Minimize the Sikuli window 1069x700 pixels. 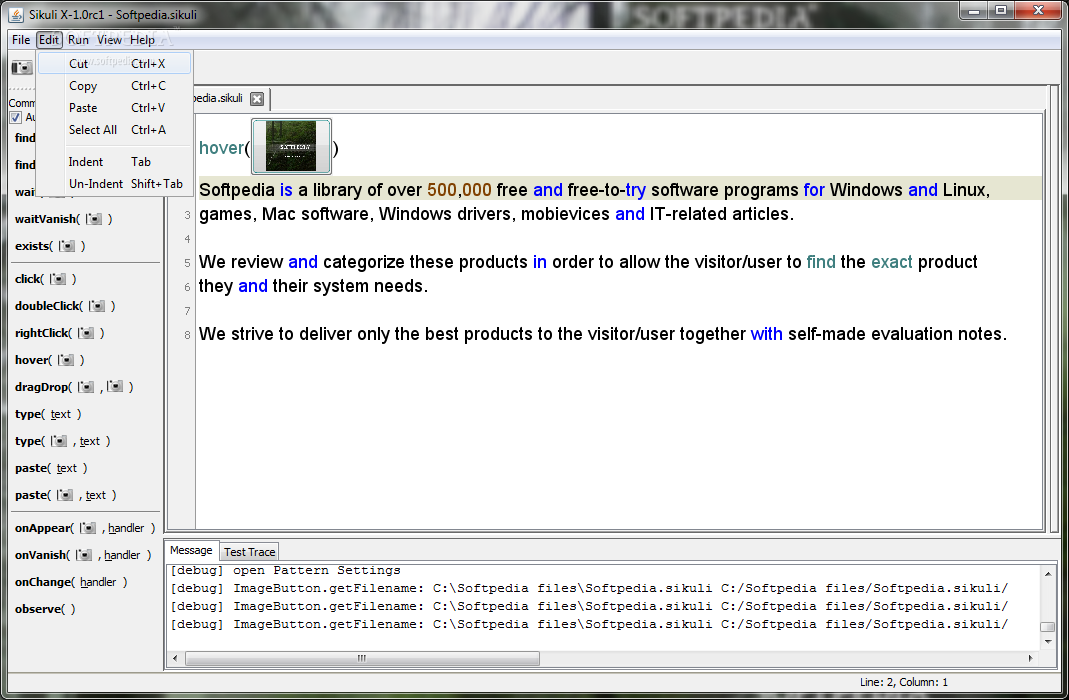[974, 10]
